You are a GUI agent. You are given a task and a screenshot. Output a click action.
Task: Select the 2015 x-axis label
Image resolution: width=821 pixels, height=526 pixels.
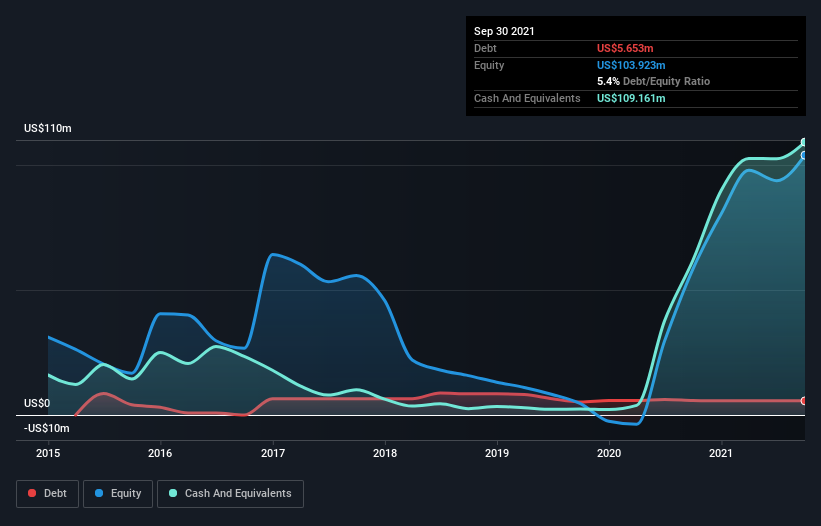pyautogui.click(x=48, y=453)
